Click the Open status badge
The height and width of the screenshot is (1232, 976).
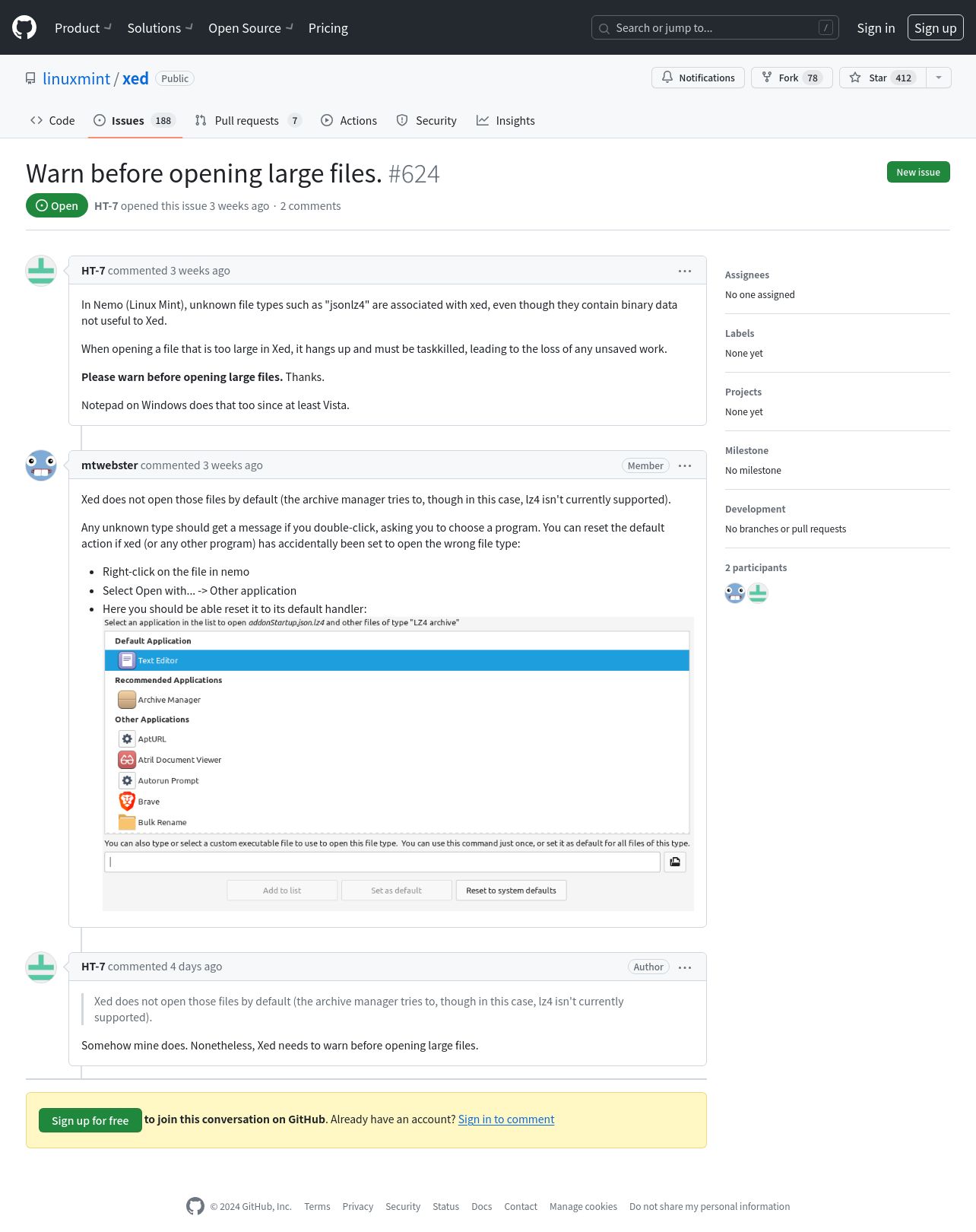click(x=57, y=205)
